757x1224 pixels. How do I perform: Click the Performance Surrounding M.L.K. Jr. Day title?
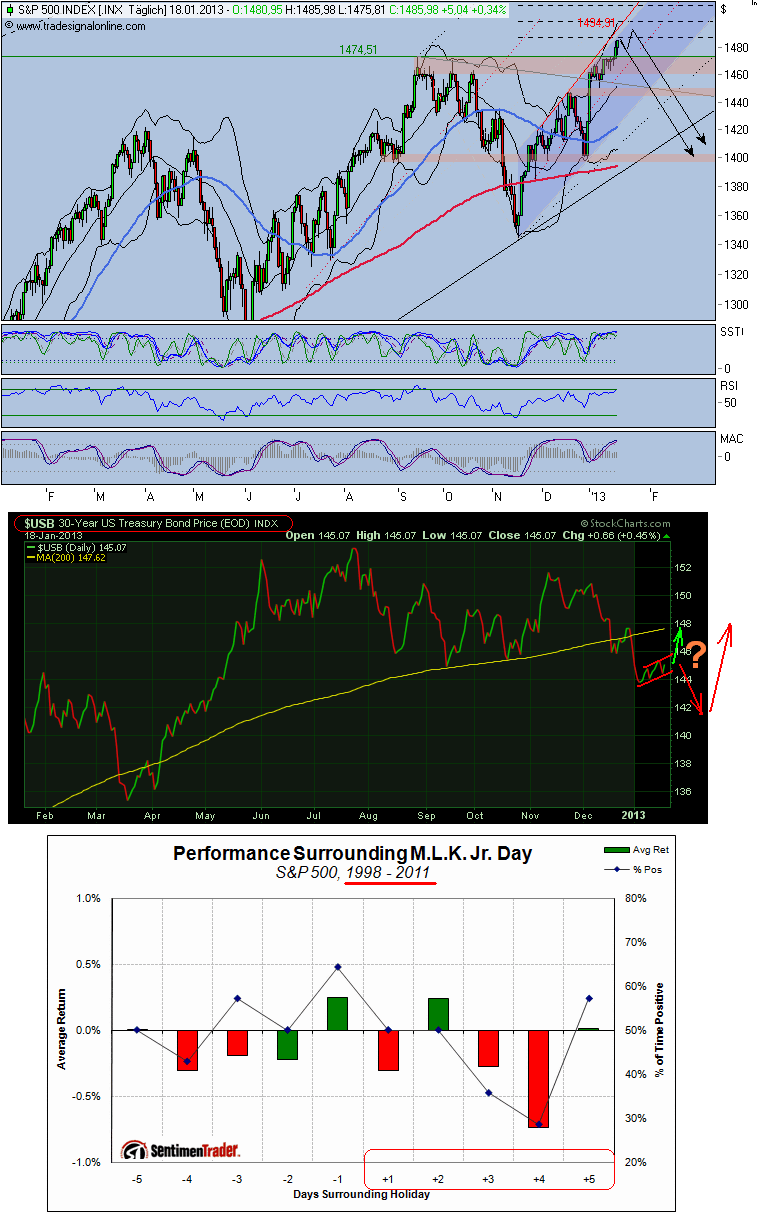[352, 853]
